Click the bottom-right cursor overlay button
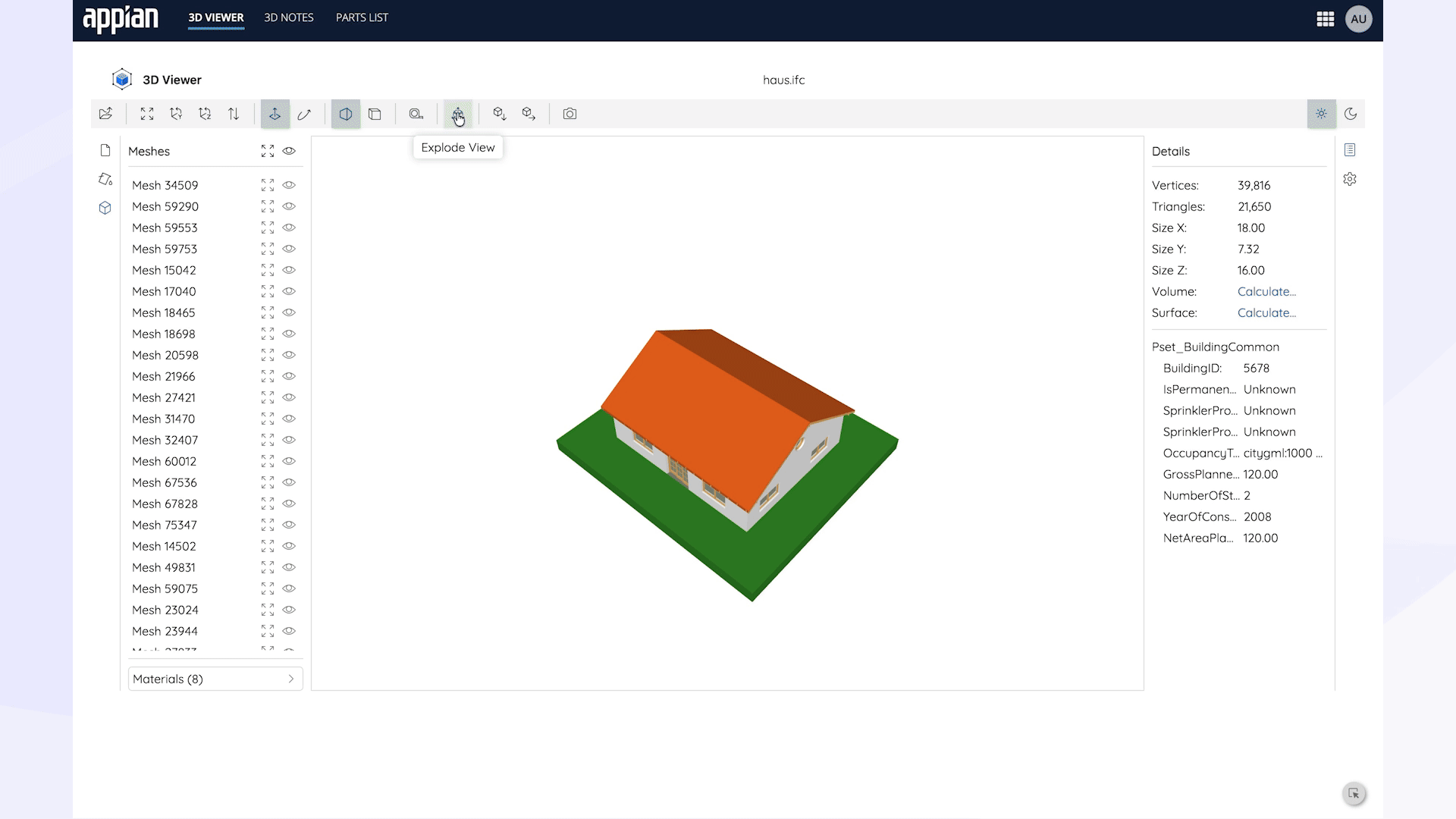The width and height of the screenshot is (1456, 819). point(1354,794)
